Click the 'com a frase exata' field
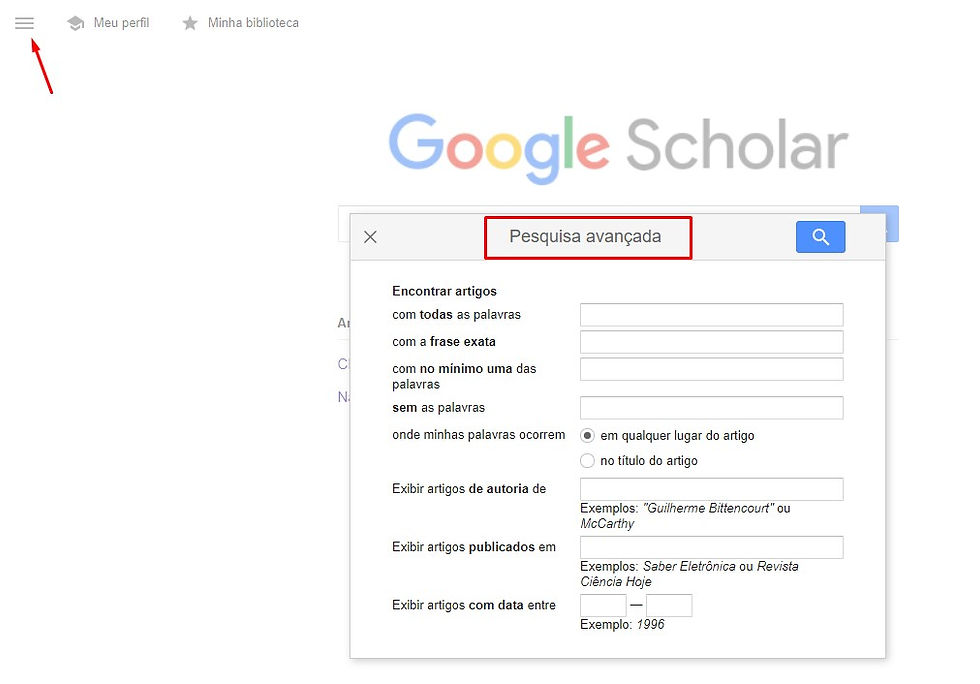 coord(711,342)
